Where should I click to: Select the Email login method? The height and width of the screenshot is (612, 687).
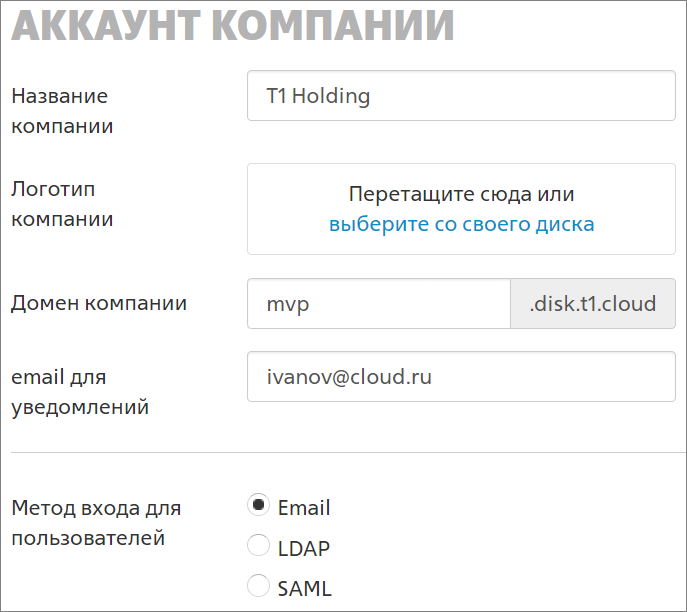pos(259,505)
